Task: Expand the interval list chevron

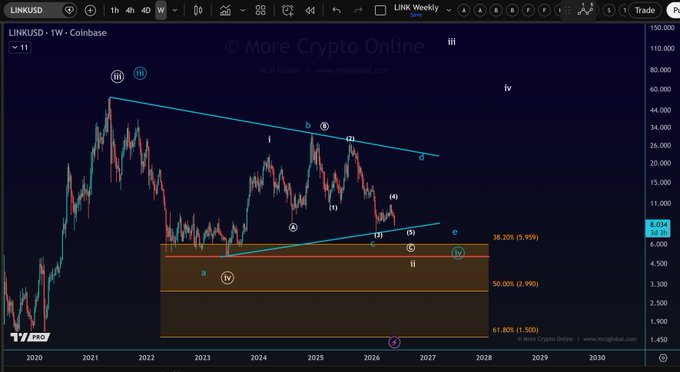Action: click(175, 10)
